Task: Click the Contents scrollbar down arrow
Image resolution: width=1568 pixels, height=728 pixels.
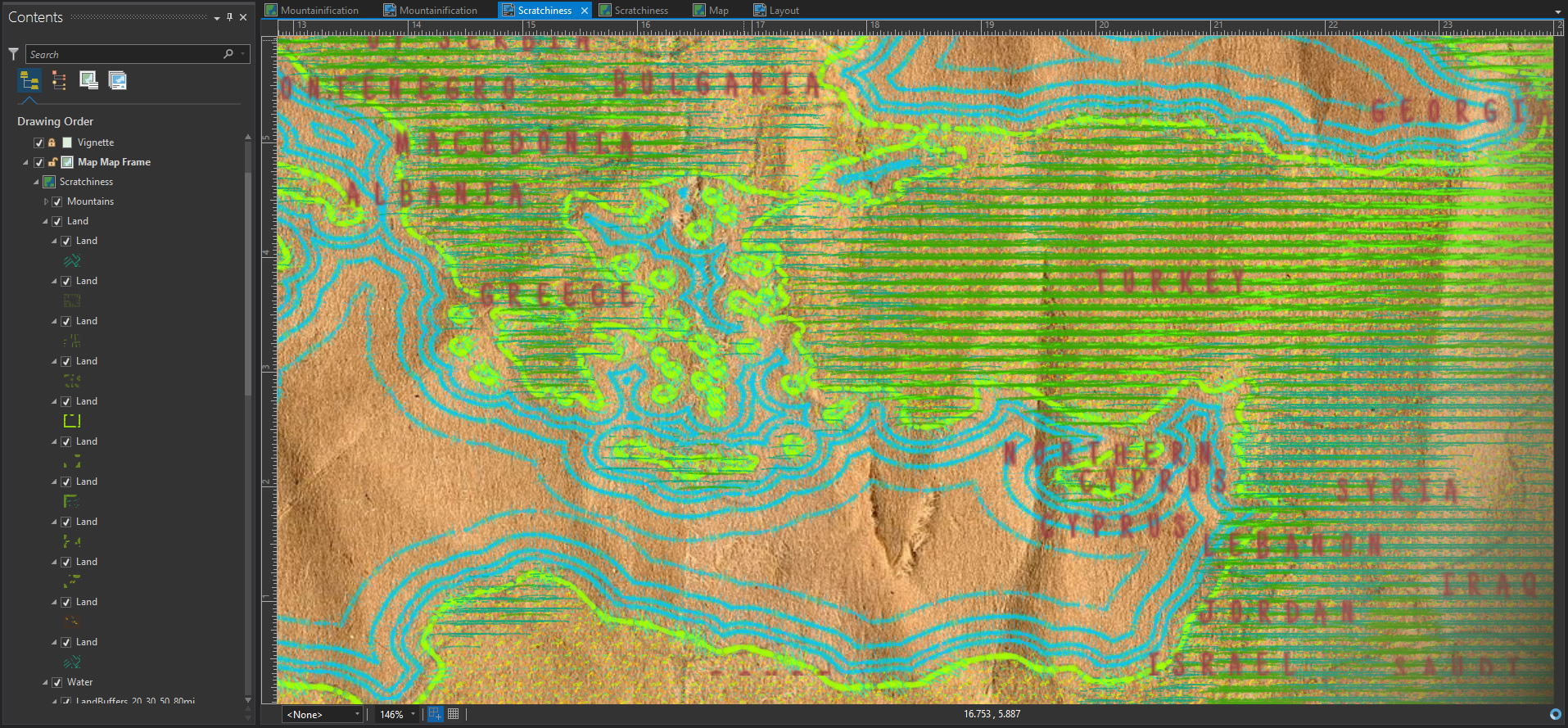Action: [248, 700]
